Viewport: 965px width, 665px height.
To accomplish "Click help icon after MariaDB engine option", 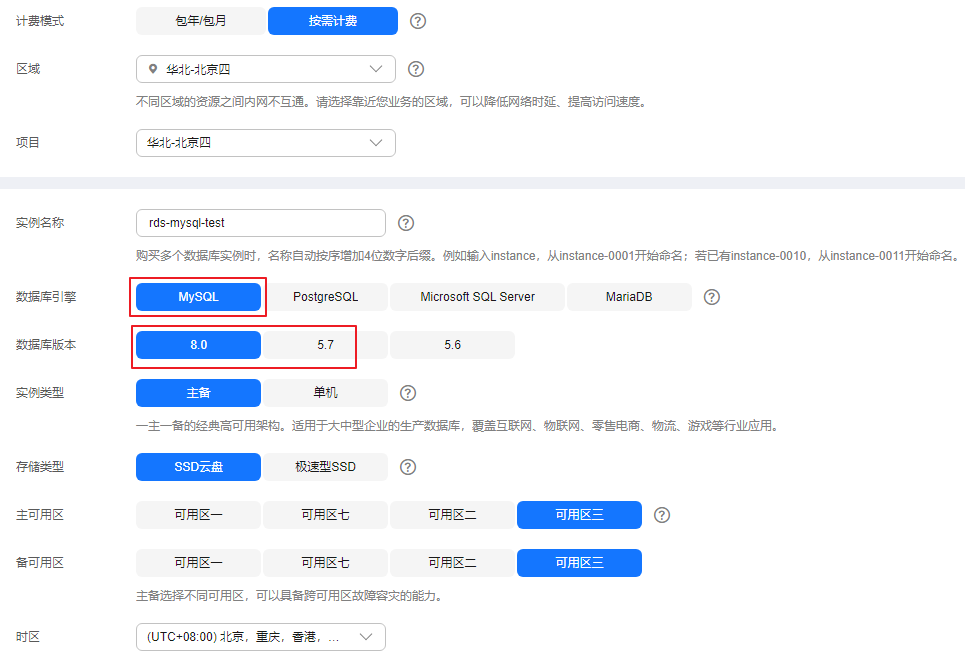I will 711,297.
